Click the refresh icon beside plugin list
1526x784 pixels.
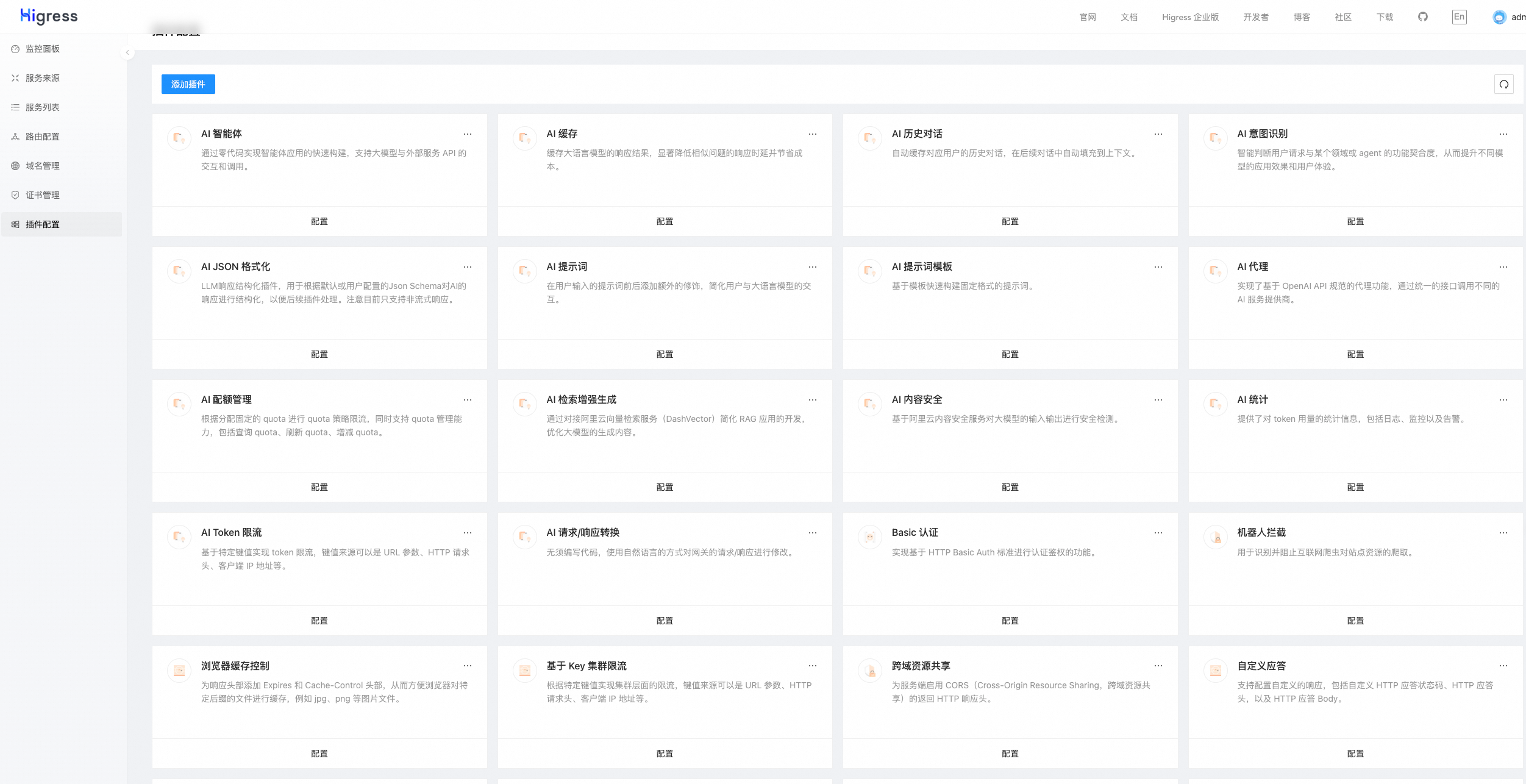point(1503,84)
